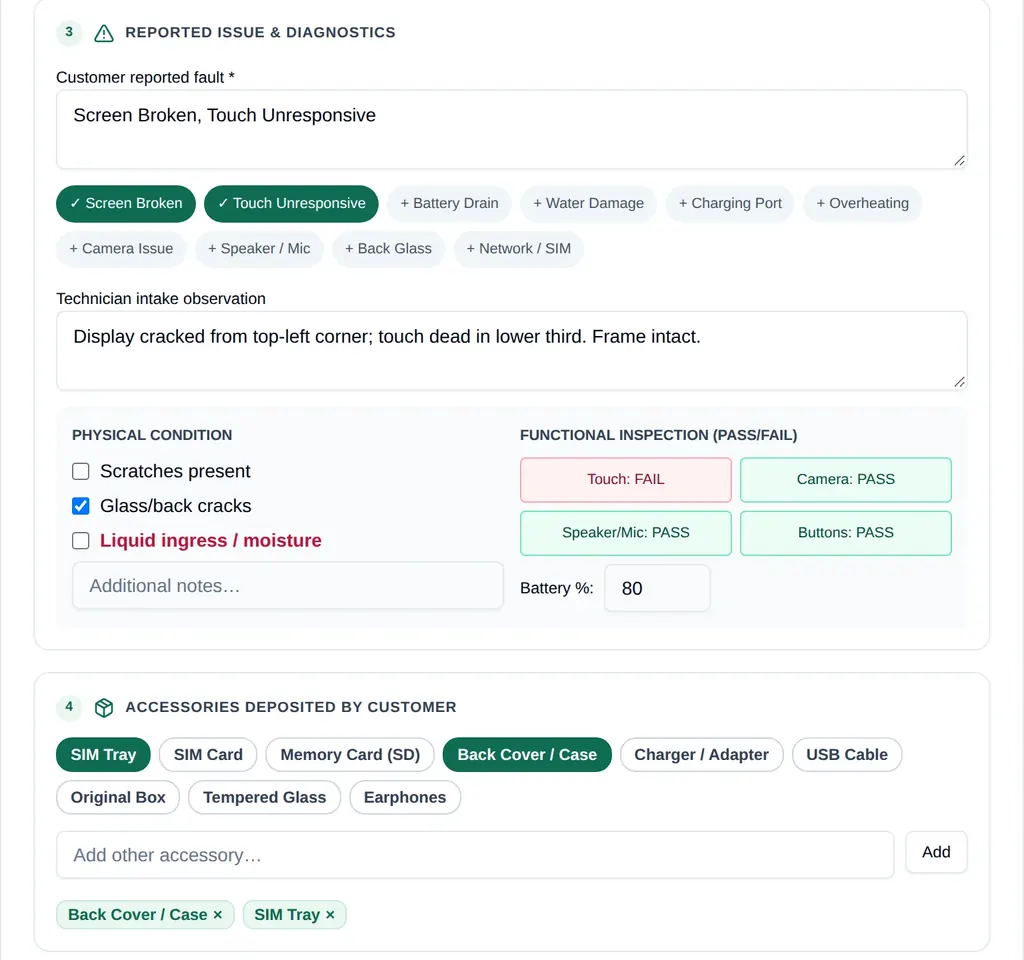Image resolution: width=1024 pixels, height=960 pixels.
Task: Focus the Additional notes field
Action: click(x=288, y=586)
